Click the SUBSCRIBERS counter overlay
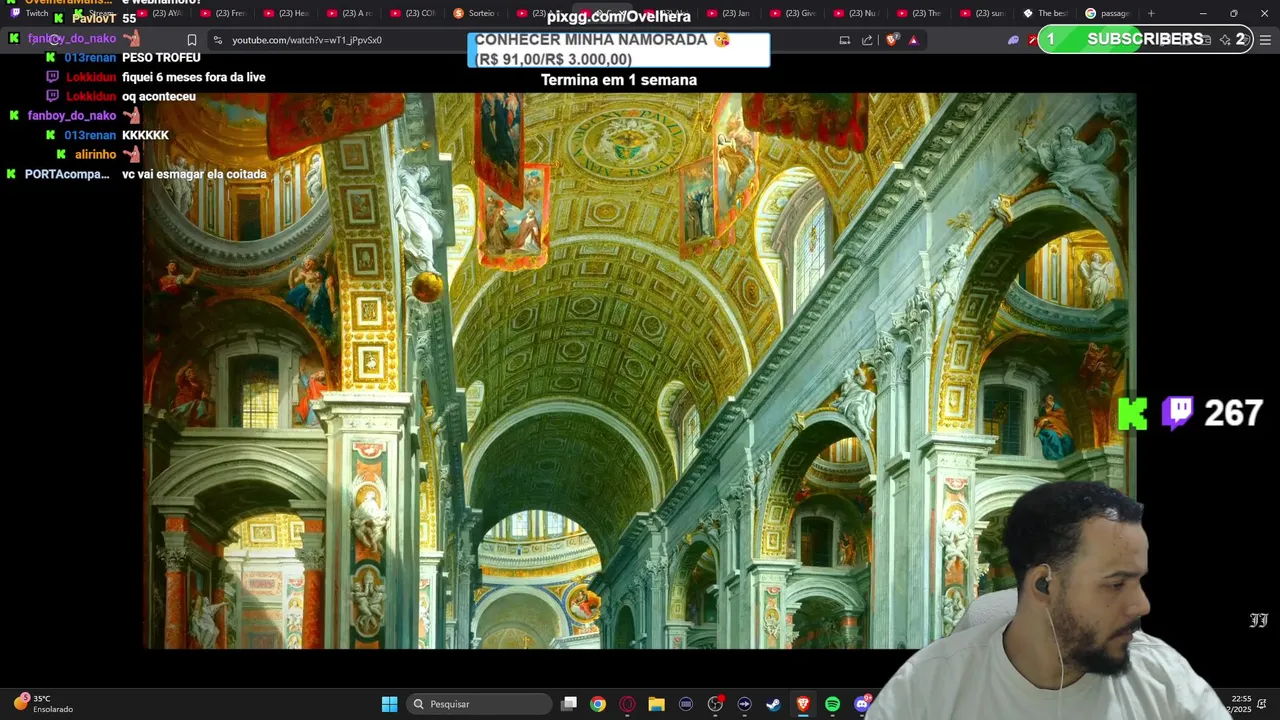The width and height of the screenshot is (1280, 720). click(1144, 39)
